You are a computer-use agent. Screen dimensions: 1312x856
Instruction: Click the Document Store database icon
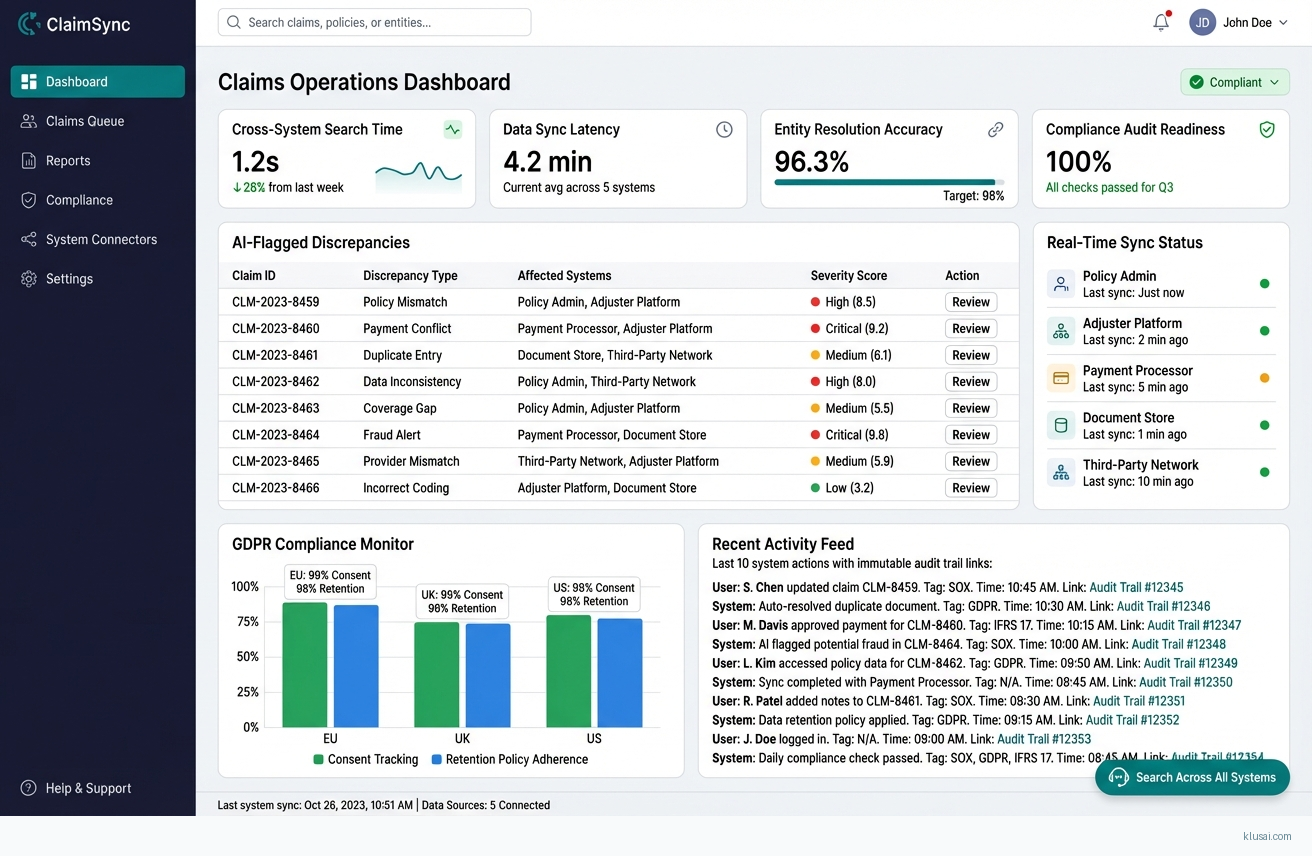[x=1061, y=425]
